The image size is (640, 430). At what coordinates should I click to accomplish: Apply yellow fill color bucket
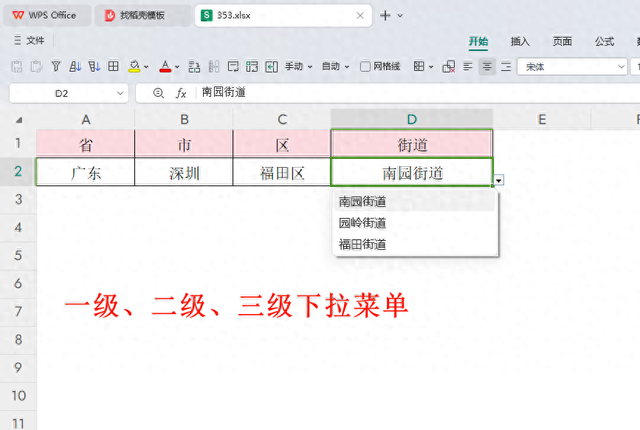[134, 66]
